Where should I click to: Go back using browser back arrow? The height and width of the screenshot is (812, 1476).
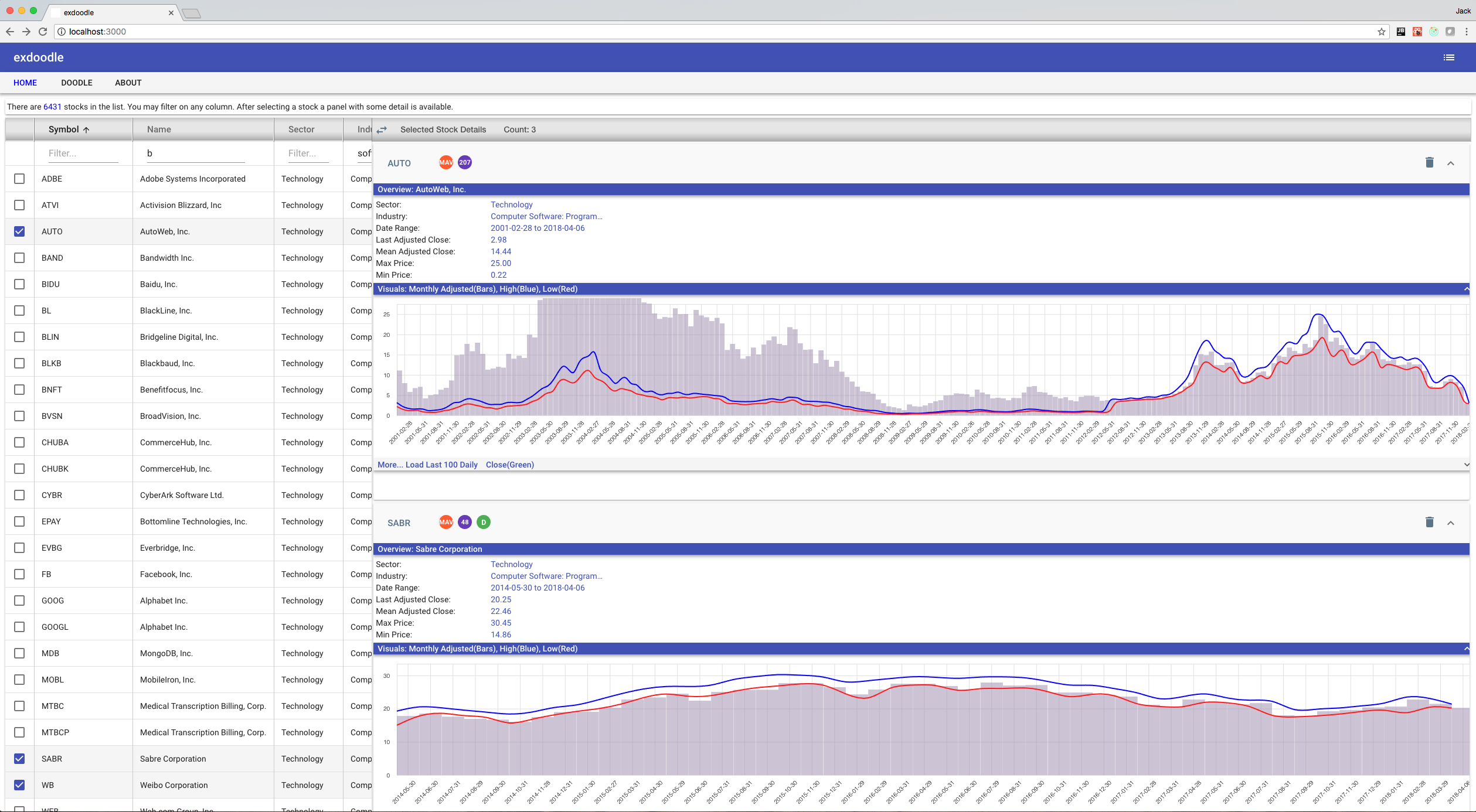click(x=10, y=32)
